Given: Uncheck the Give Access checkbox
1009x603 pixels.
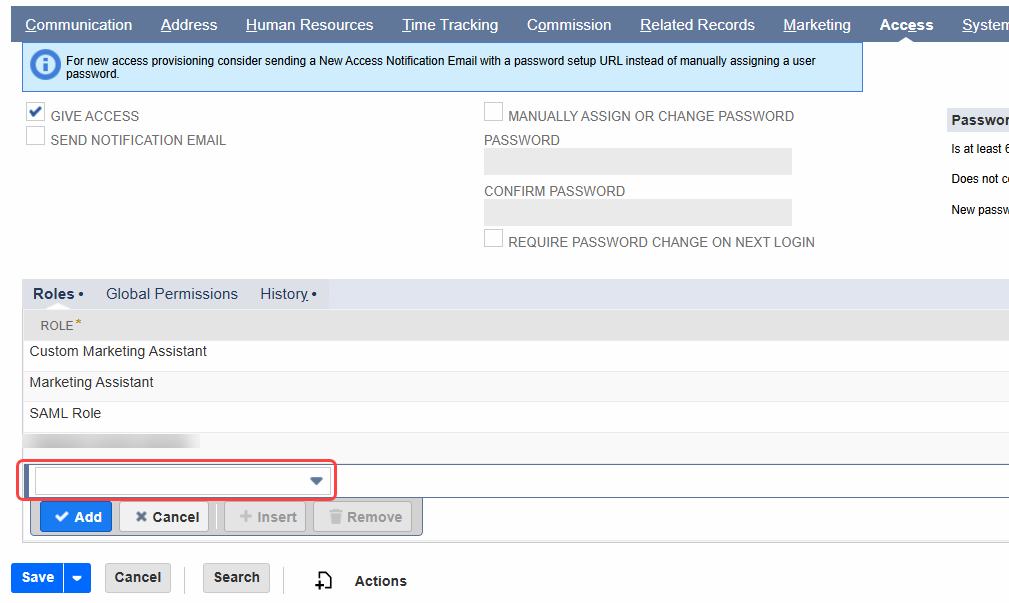Looking at the screenshot, I should [x=36, y=113].
